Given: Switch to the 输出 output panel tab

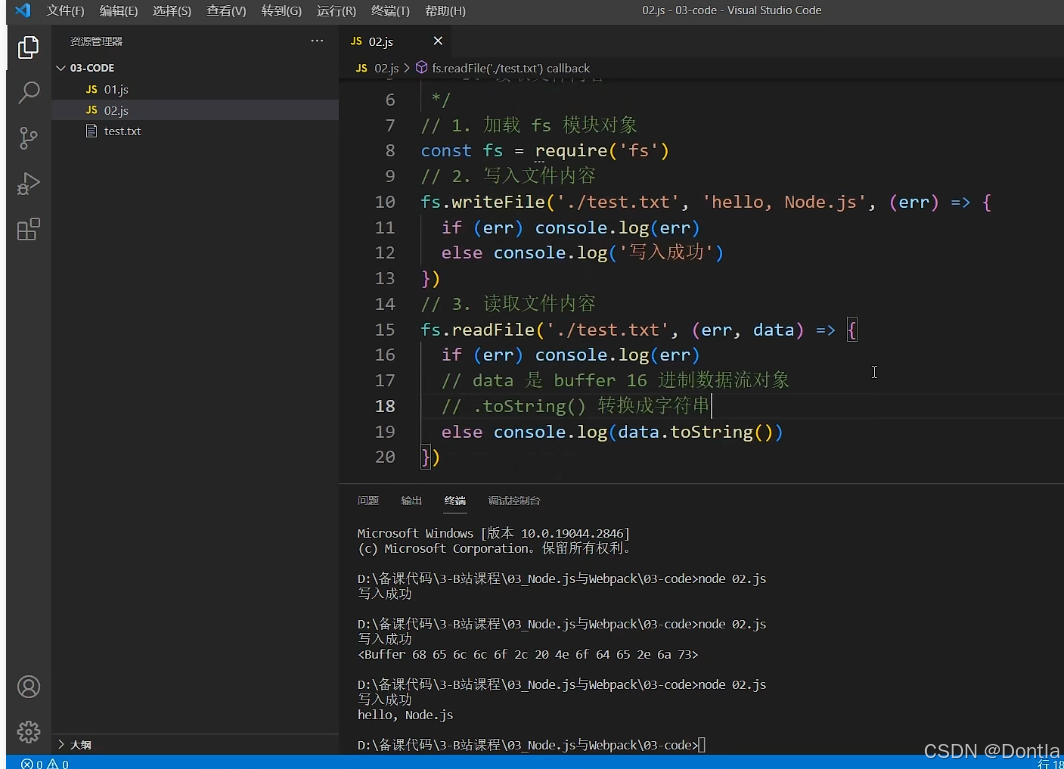Looking at the screenshot, I should pos(411,500).
